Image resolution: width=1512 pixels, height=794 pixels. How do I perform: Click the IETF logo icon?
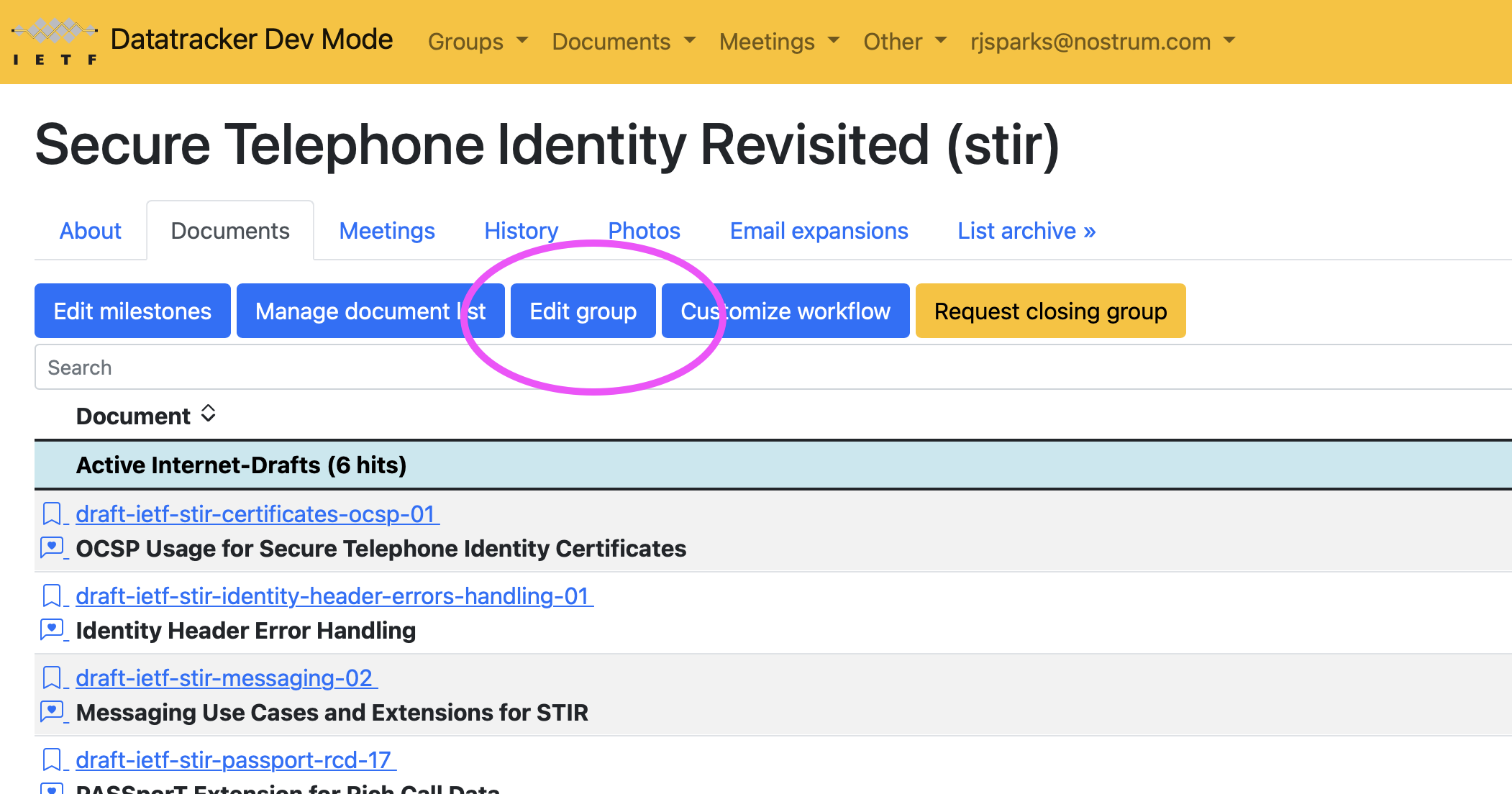pos(55,41)
